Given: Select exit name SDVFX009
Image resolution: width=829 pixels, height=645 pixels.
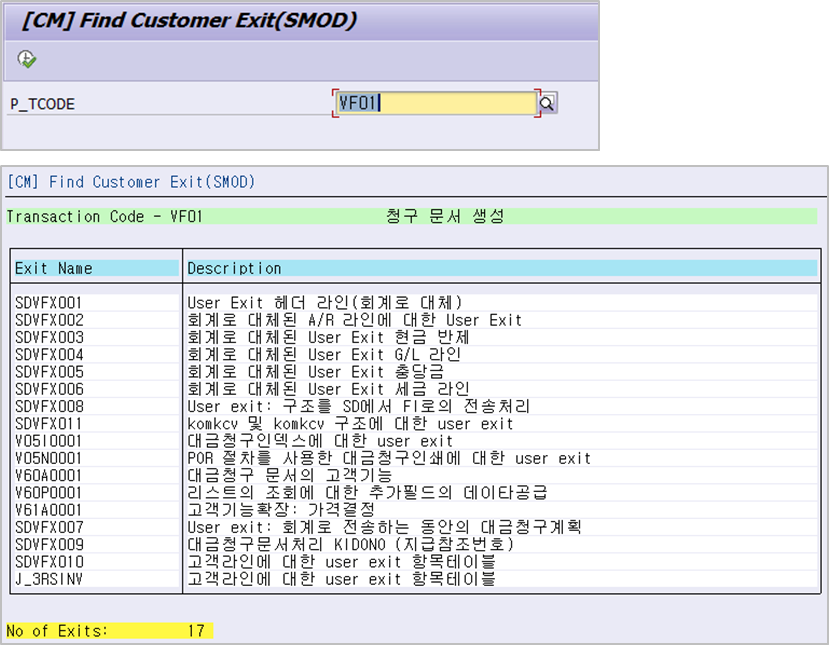Looking at the screenshot, I should pyautogui.click(x=49, y=545).
